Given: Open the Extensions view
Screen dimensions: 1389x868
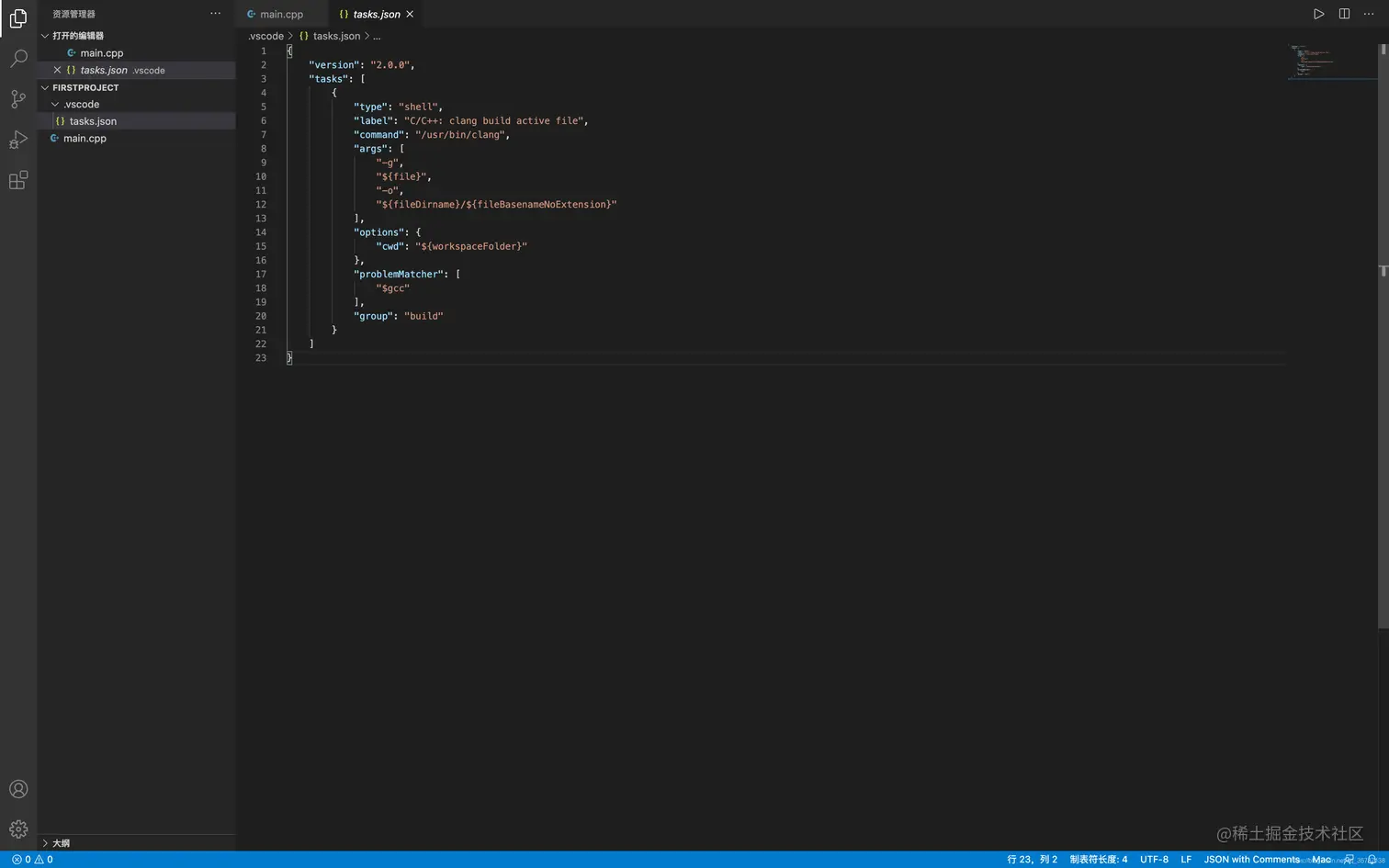Looking at the screenshot, I should pyautogui.click(x=18, y=180).
